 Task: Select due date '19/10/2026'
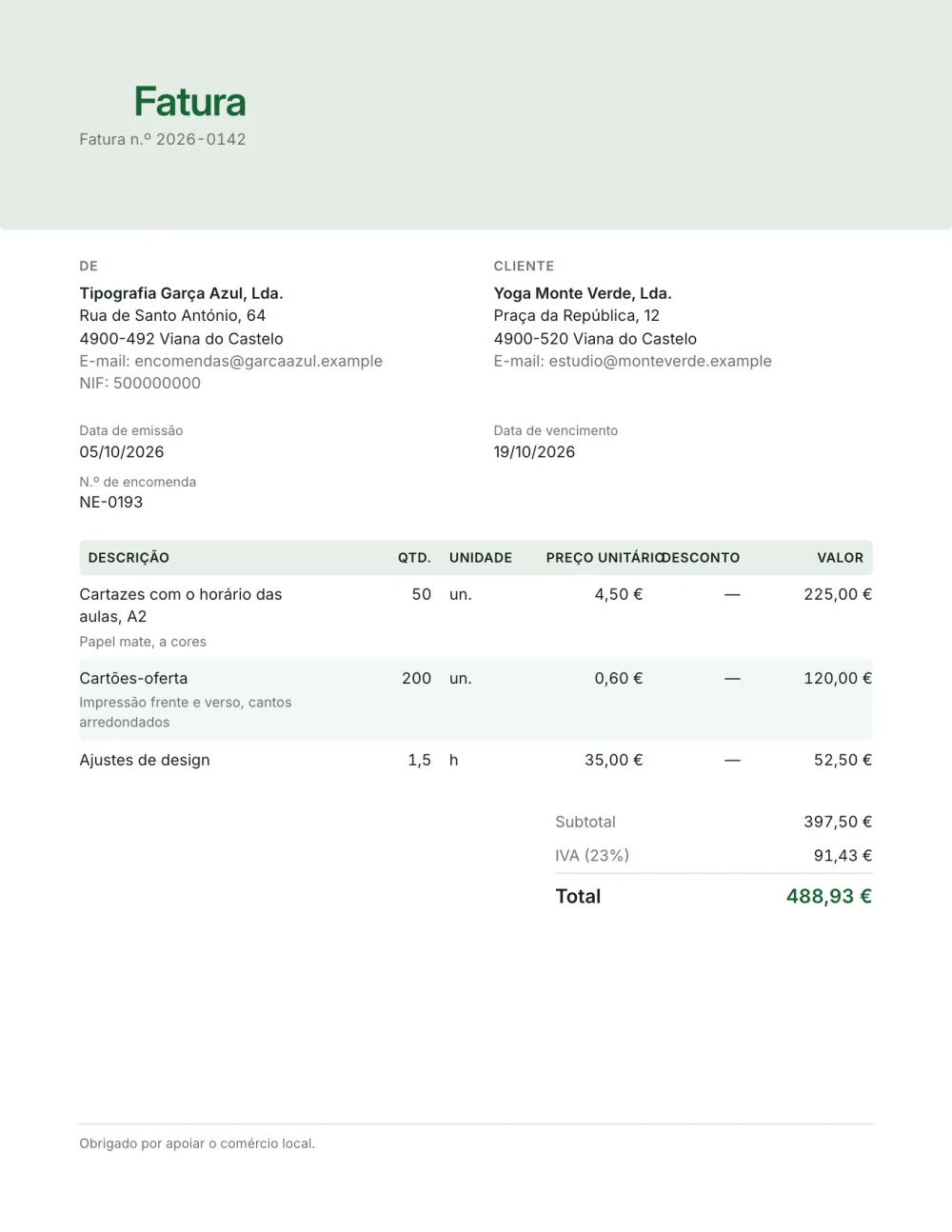click(534, 451)
